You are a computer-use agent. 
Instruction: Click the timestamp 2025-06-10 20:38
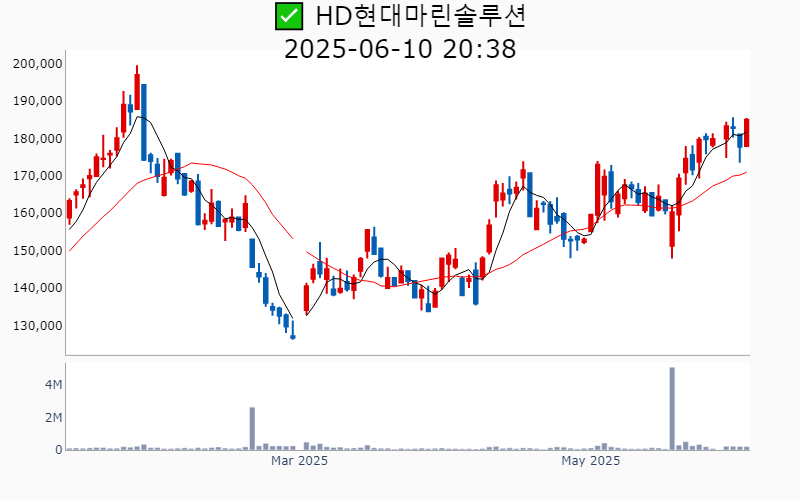point(400,49)
